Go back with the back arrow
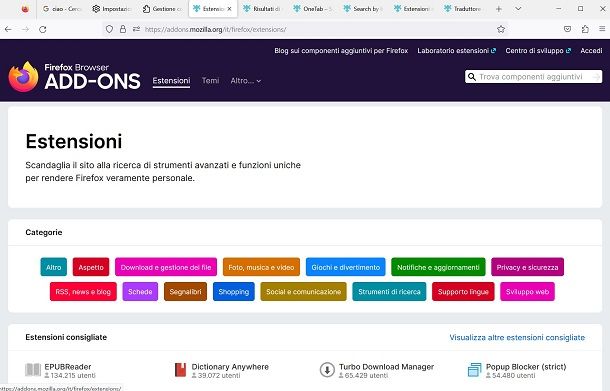The width and height of the screenshot is (610, 391). click(8, 29)
